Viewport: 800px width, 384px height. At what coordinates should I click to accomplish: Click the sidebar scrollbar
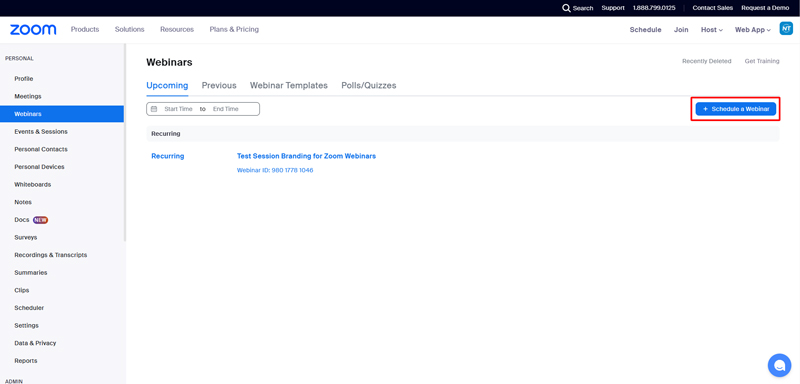[x=125, y=143]
